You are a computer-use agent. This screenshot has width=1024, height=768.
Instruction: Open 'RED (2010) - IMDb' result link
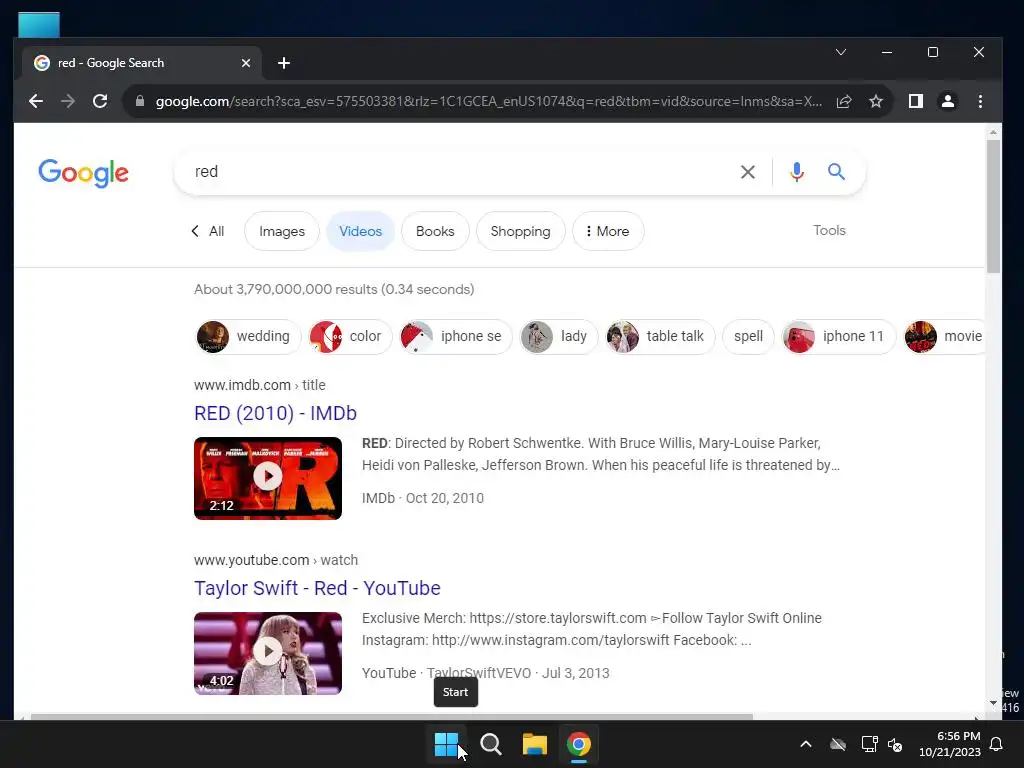tap(275, 413)
